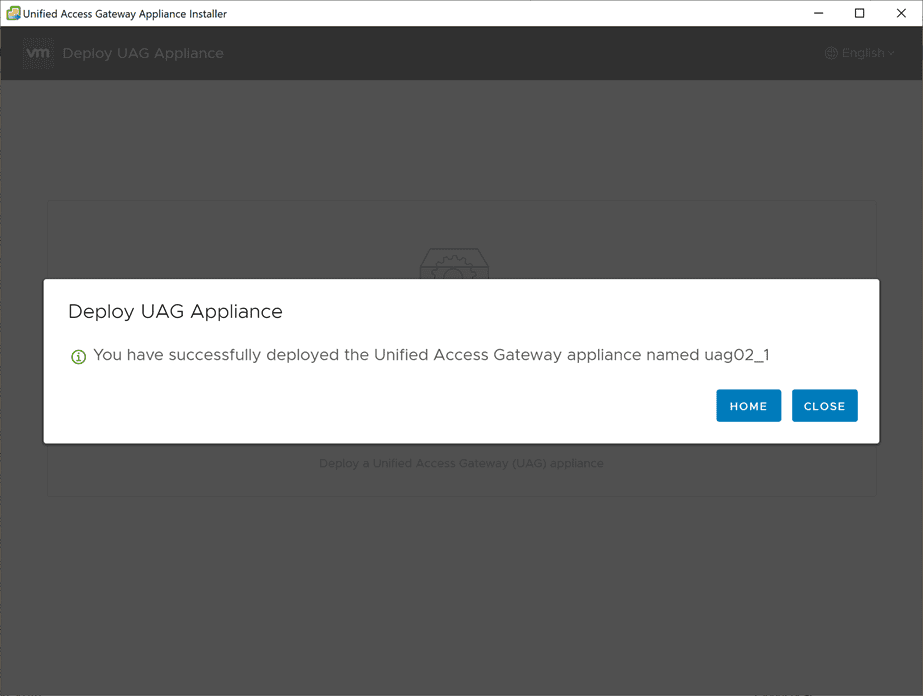This screenshot has height=696, width=923.
Task: Minimize the installer window
Action: (x=818, y=13)
